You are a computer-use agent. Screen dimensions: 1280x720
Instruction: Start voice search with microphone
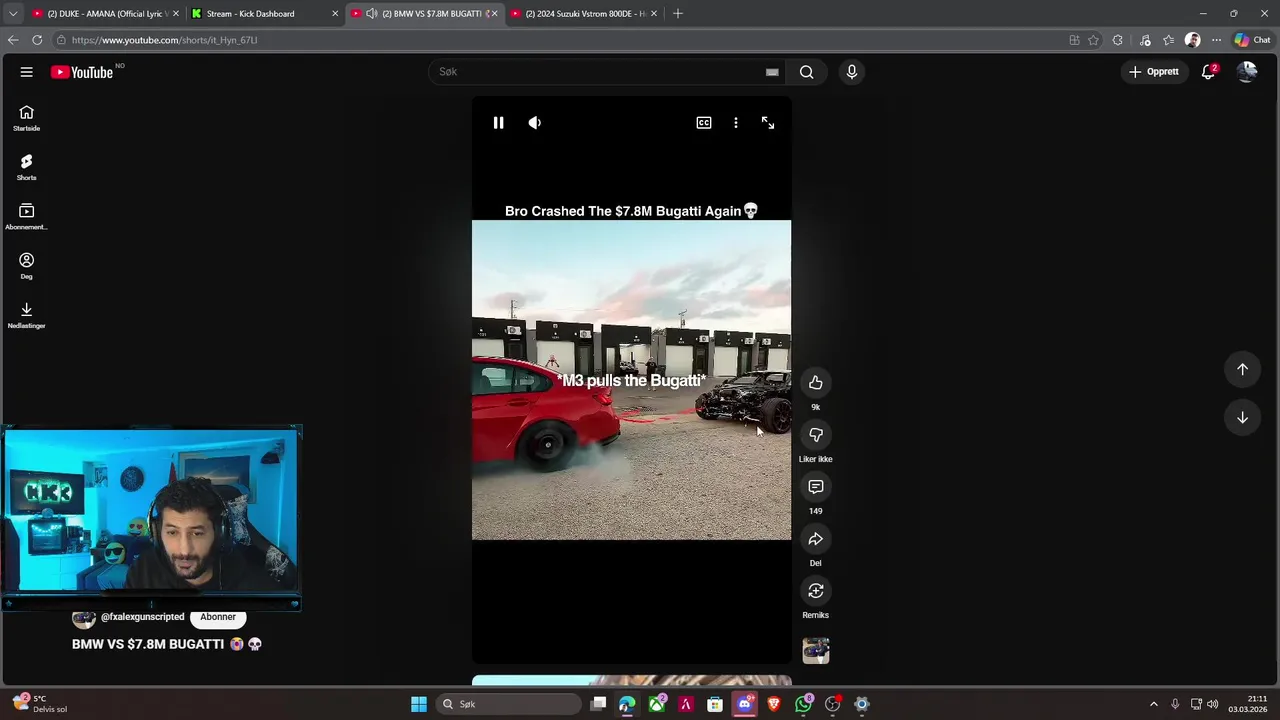pyautogui.click(x=852, y=72)
